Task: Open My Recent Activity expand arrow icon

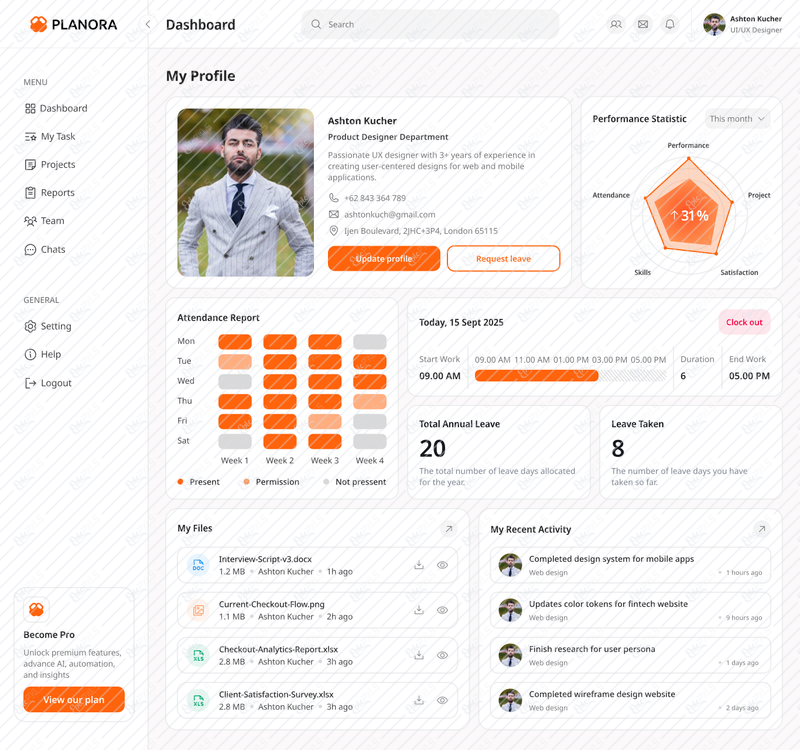Action: point(762,529)
